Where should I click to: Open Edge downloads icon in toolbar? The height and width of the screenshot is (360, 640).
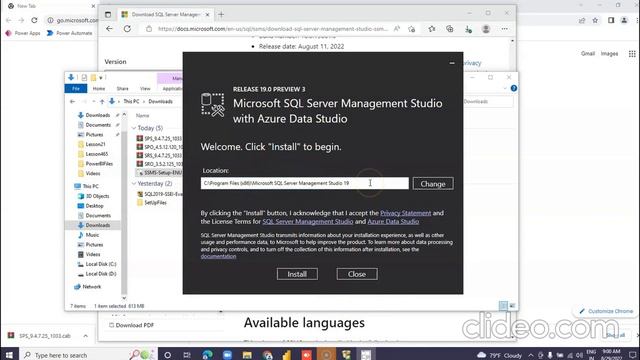[468, 29]
